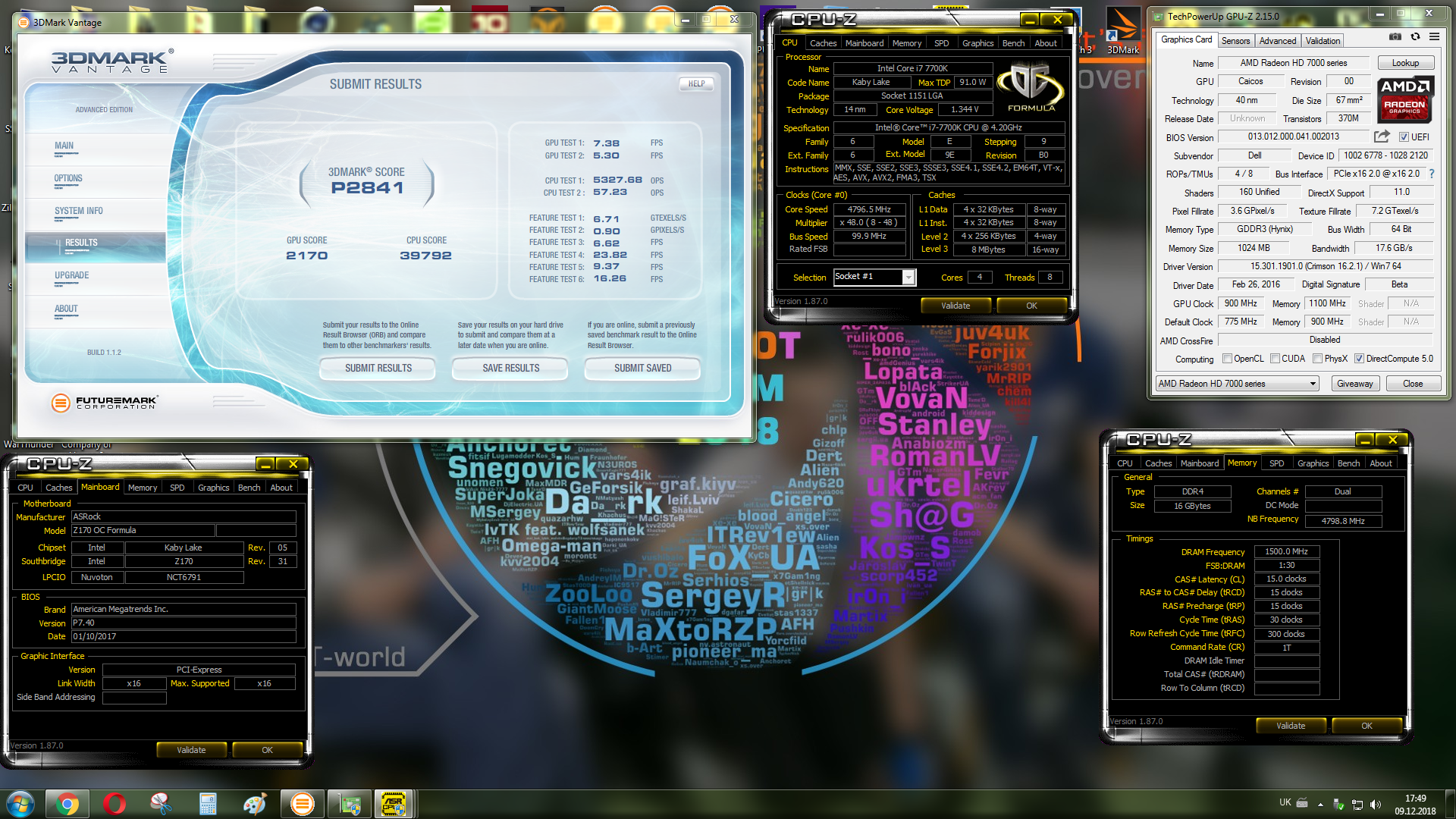
Task: Take a GPU-Z screenshot with the camera icon
Action: tap(1395, 36)
